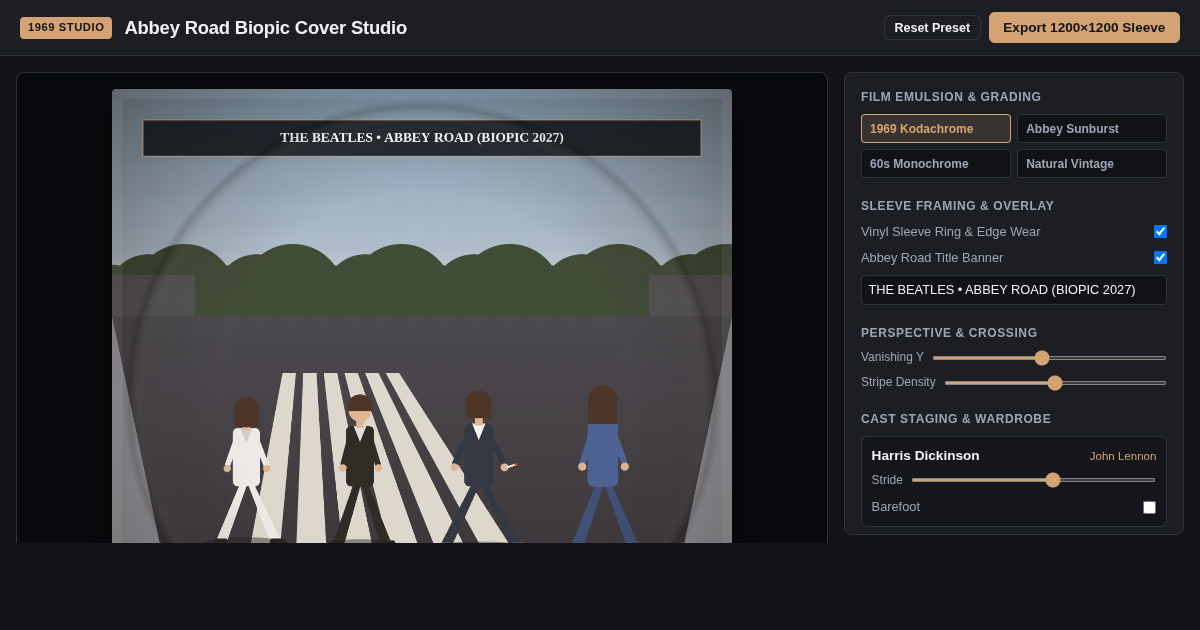The image size is (1200, 630).
Task: Click the Perspective & Crossing heading
Action: pyautogui.click(x=949, y=333)
